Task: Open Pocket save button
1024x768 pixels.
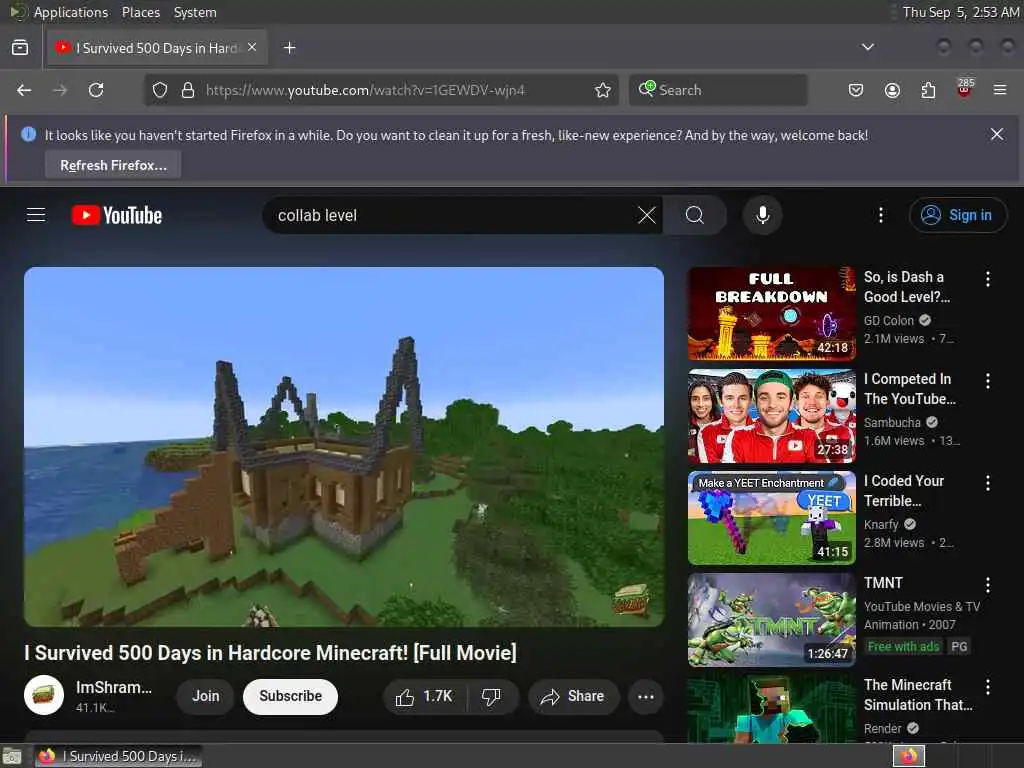Action: (856, 90)
